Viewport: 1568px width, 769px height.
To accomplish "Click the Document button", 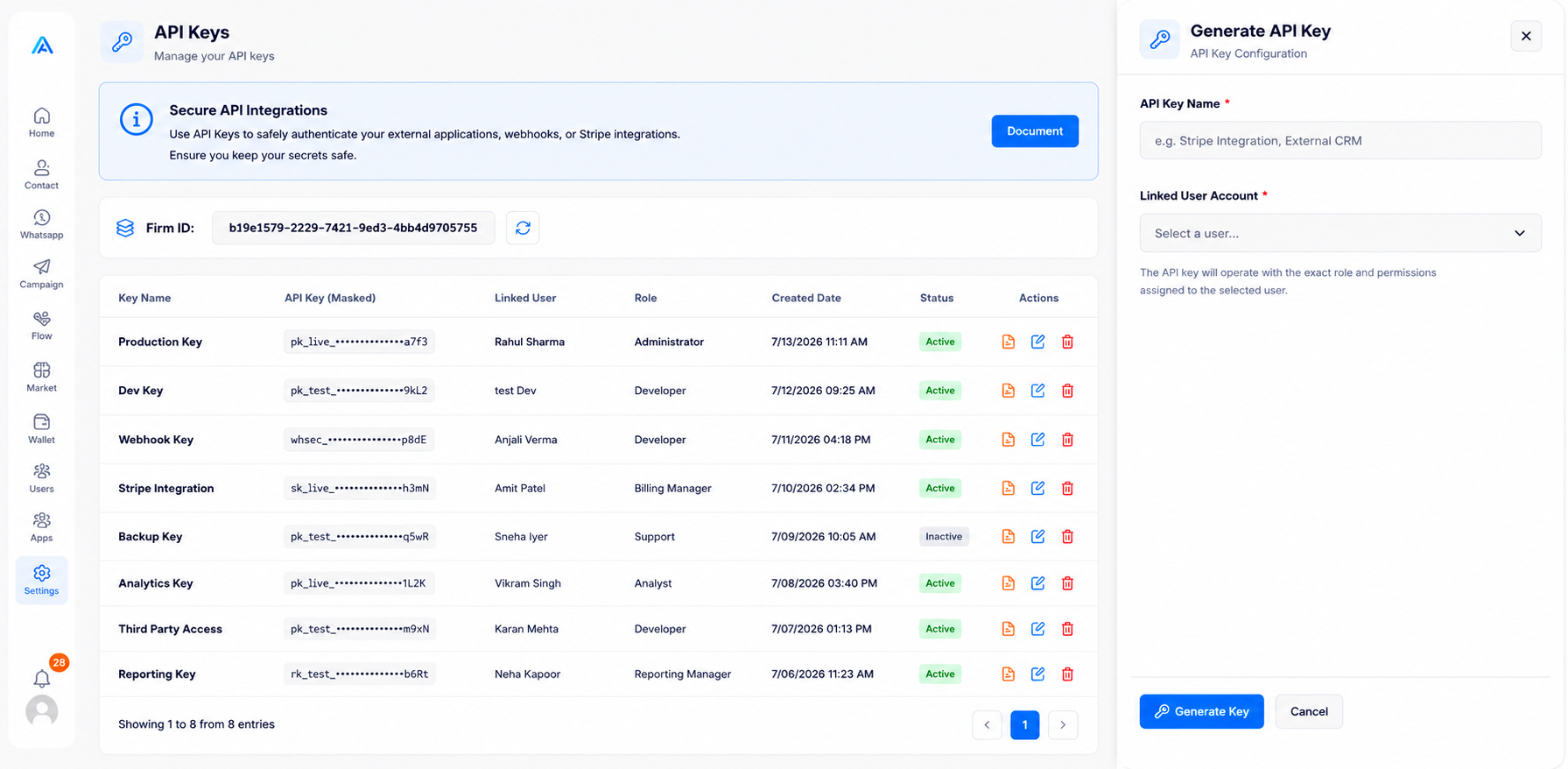I will pyautogui.click(x=1034, y=131).
